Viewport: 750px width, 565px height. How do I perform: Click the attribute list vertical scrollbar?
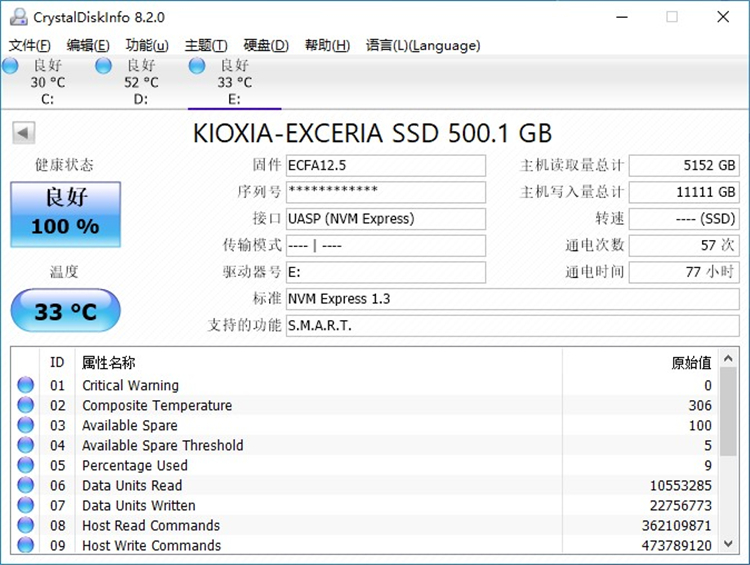pos(730,450)
